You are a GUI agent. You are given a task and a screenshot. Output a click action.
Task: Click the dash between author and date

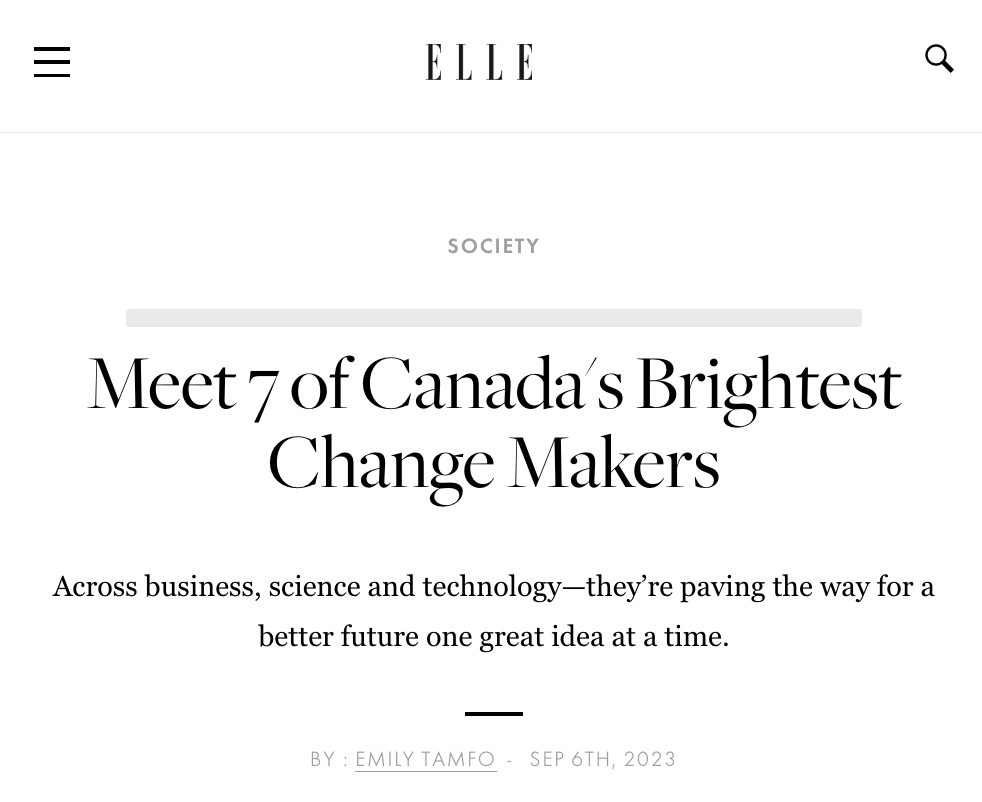pyautogui.click(x=510, y=760)
